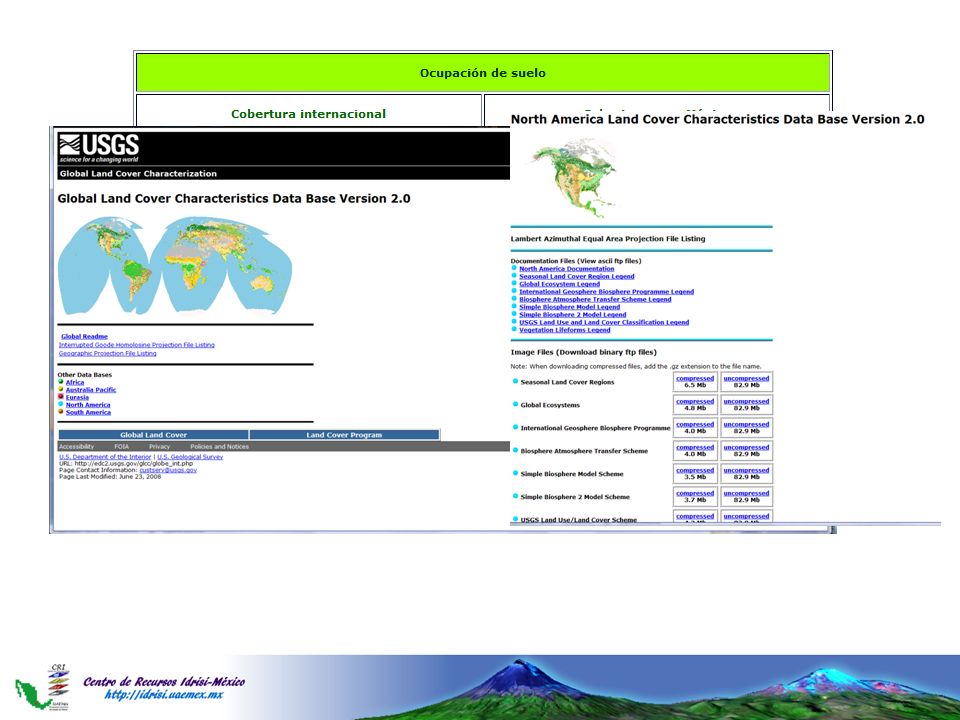Click the cyan bullet beside Vegetation Lifeforms Legend

click(x=514, y=329)
